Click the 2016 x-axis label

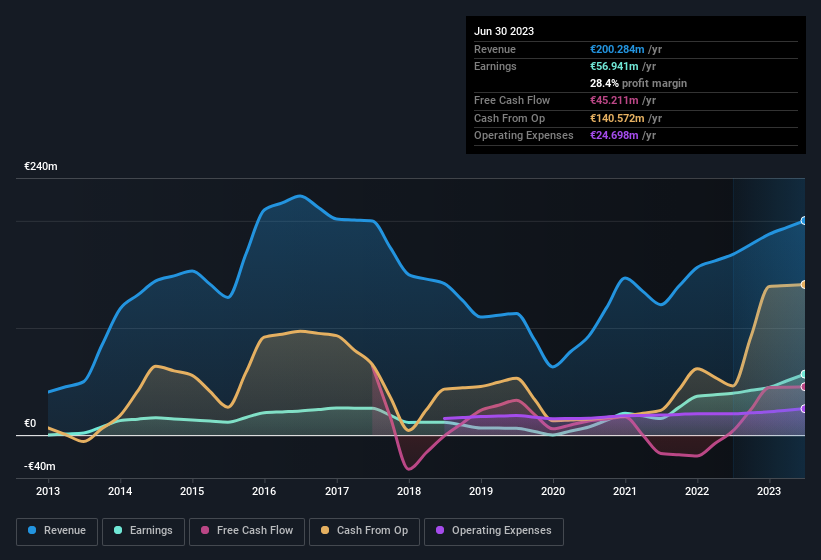pos(264,491)
